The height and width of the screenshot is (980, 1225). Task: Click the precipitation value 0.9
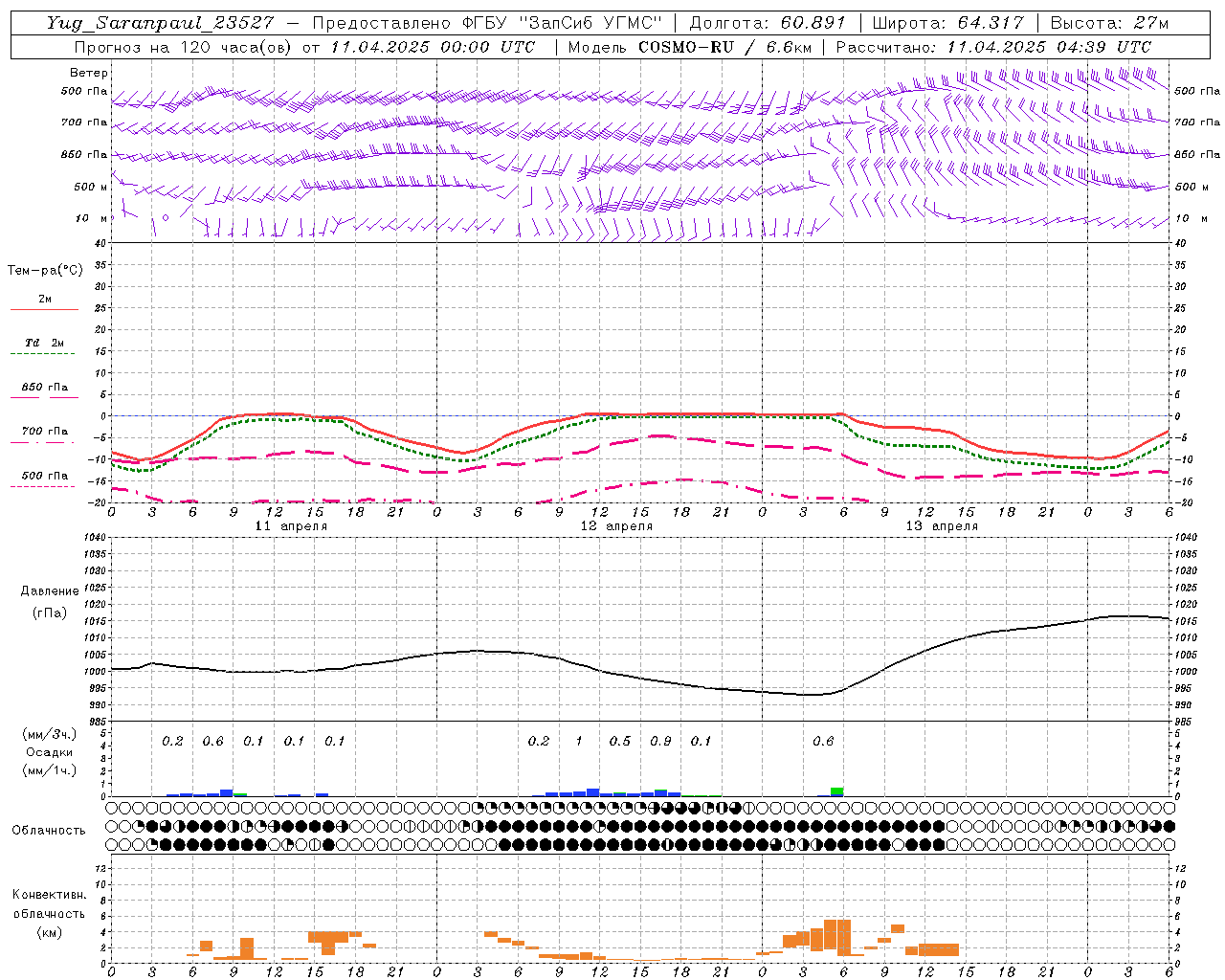tap(660, 742)
